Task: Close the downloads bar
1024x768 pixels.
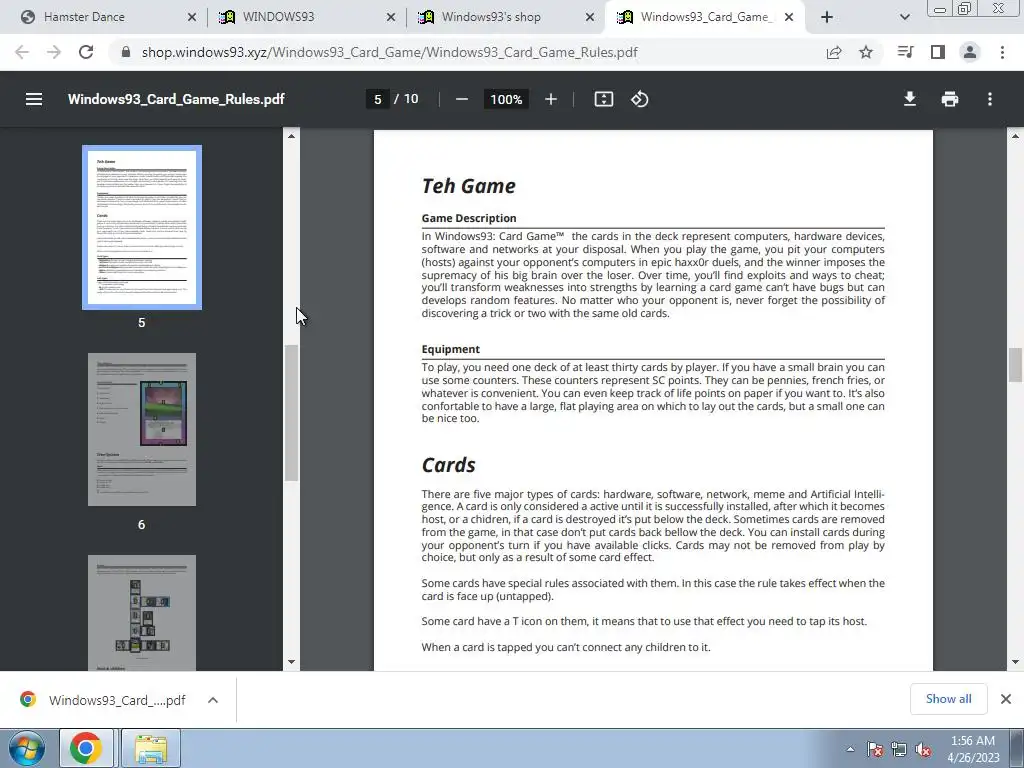Action: pyautogui.click(x=1006, y=699)
